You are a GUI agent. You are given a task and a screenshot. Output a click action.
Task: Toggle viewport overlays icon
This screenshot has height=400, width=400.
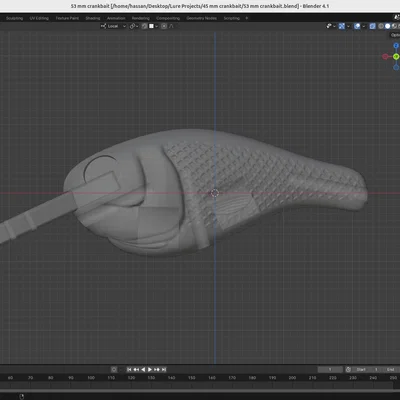click(357, 26)
